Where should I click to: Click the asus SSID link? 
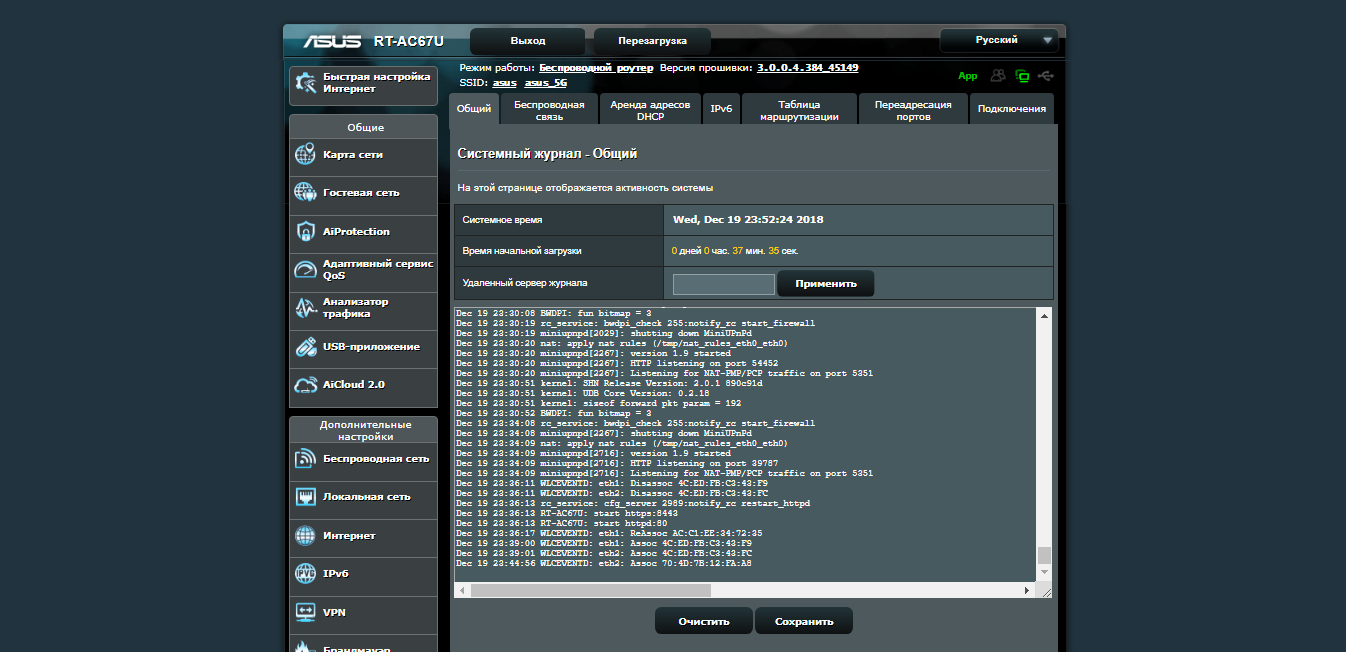tap(505, 83)
